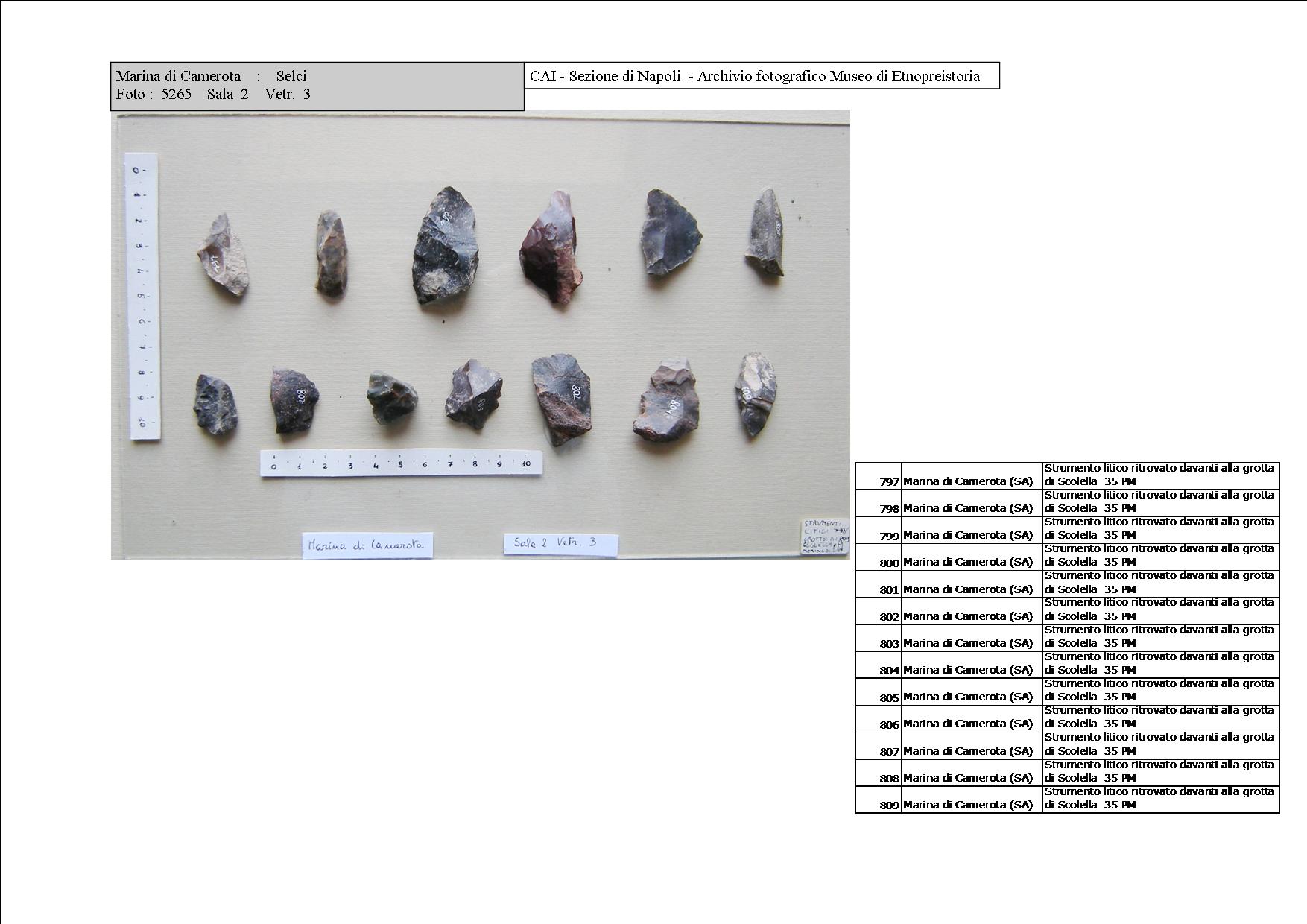
Task: Click the horizontal 0-10 paper ruler in the photo
Action: click(401, 463)
